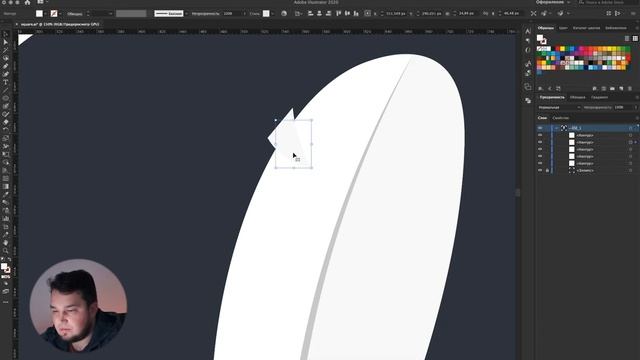Screen dimensions: 640x360
Task: Open the Character panel icon in the dock
Action: tap(528, 31)
